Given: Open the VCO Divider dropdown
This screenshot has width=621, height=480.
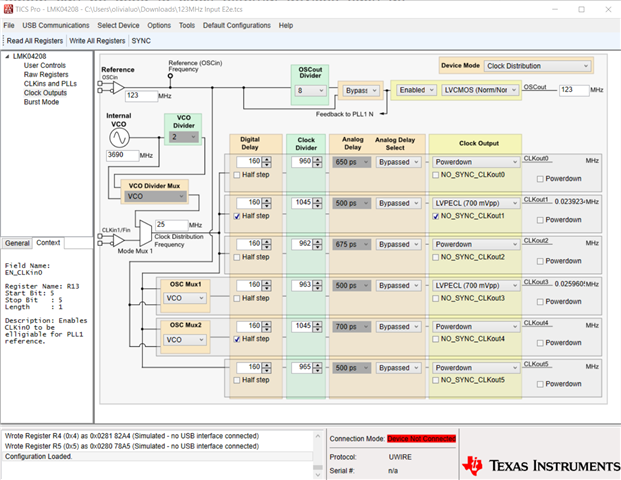Looking at the screenshot, I should 183,137.
